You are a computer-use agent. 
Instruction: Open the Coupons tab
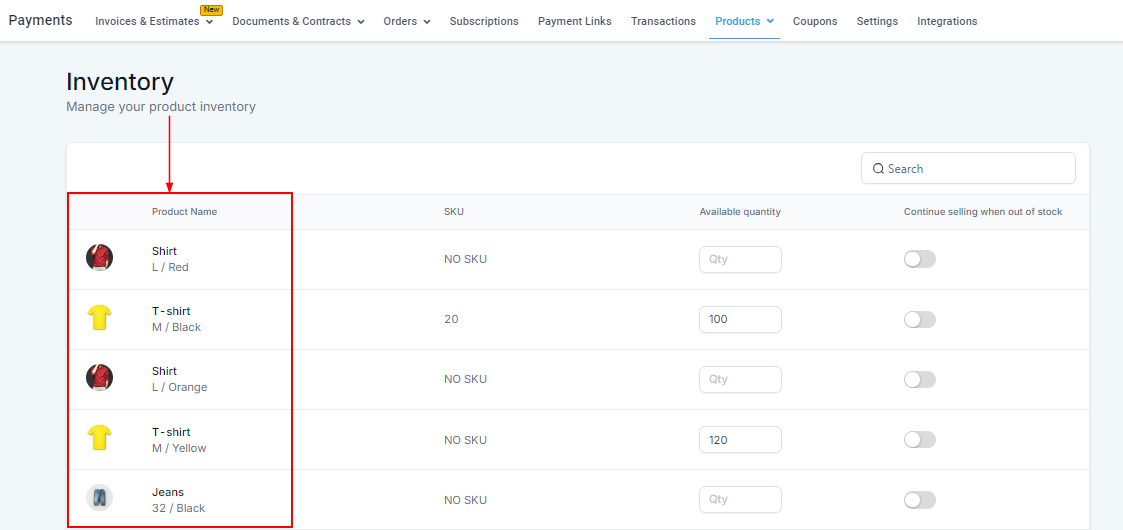815,21
